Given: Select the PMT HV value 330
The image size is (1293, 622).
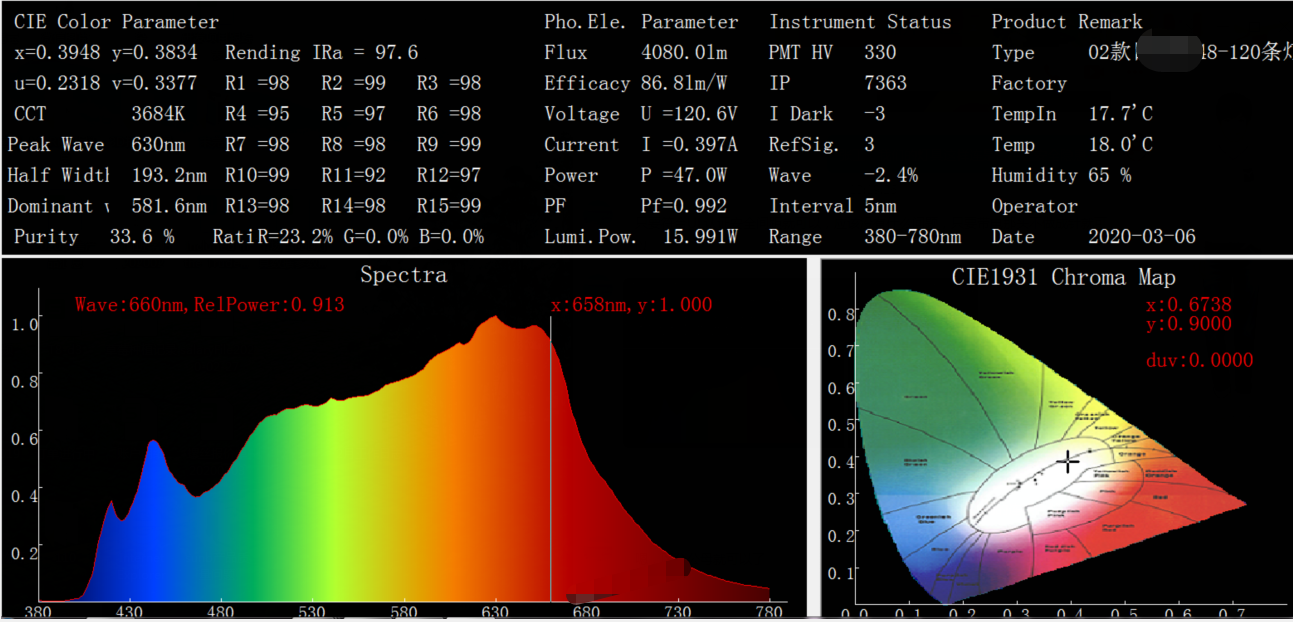Looking at the screenshot, I should 880,52.
